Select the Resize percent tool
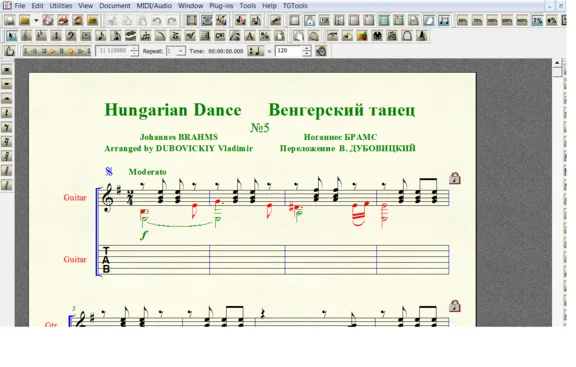This screenshot has height=367, width=576. [x=264, y=36]
